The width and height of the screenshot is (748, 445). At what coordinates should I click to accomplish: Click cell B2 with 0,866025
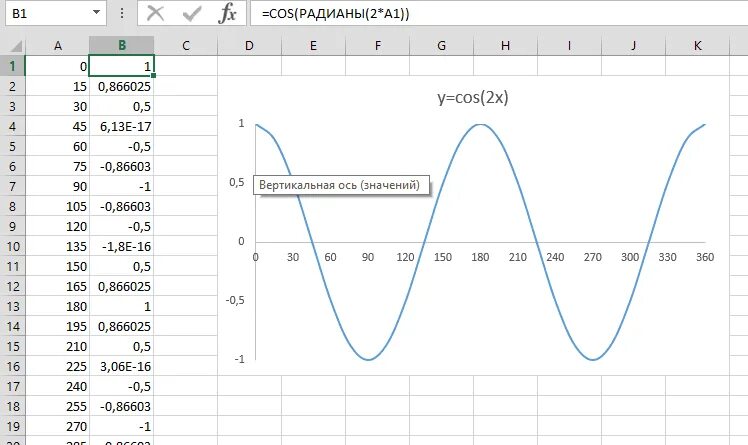coord(122,86)
